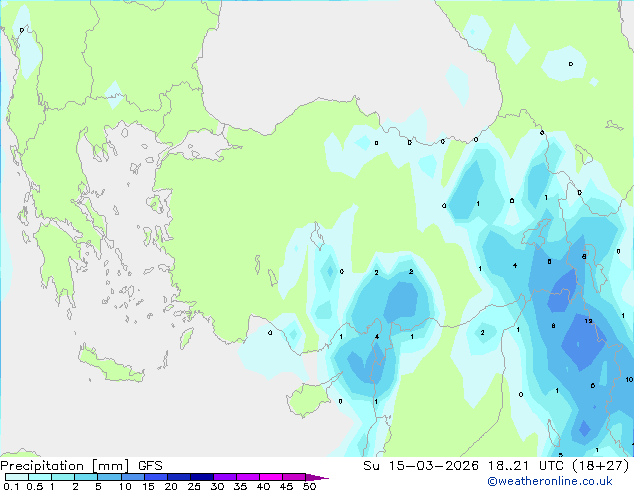634x490 pixels.
Task: Choose the 10–15 mm legend swatch
Action: coord(132,477)
